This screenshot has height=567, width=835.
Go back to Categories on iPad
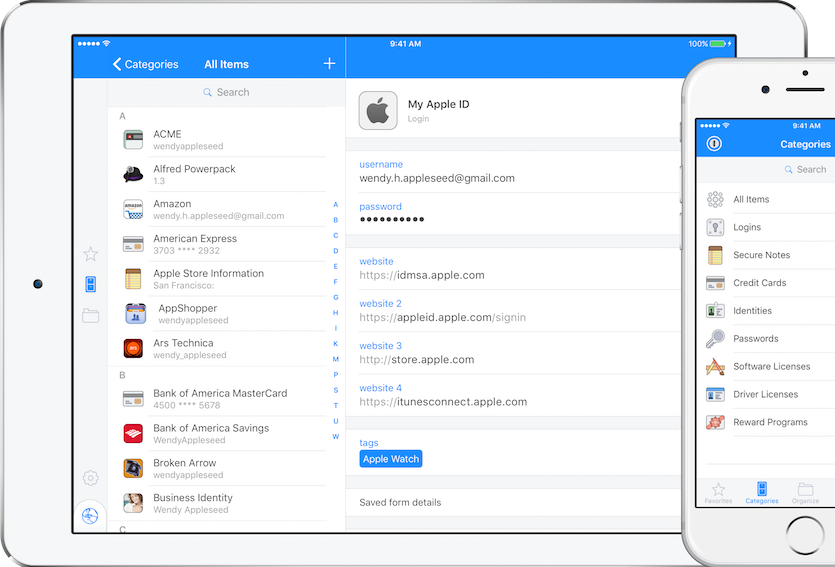point(146,64)
